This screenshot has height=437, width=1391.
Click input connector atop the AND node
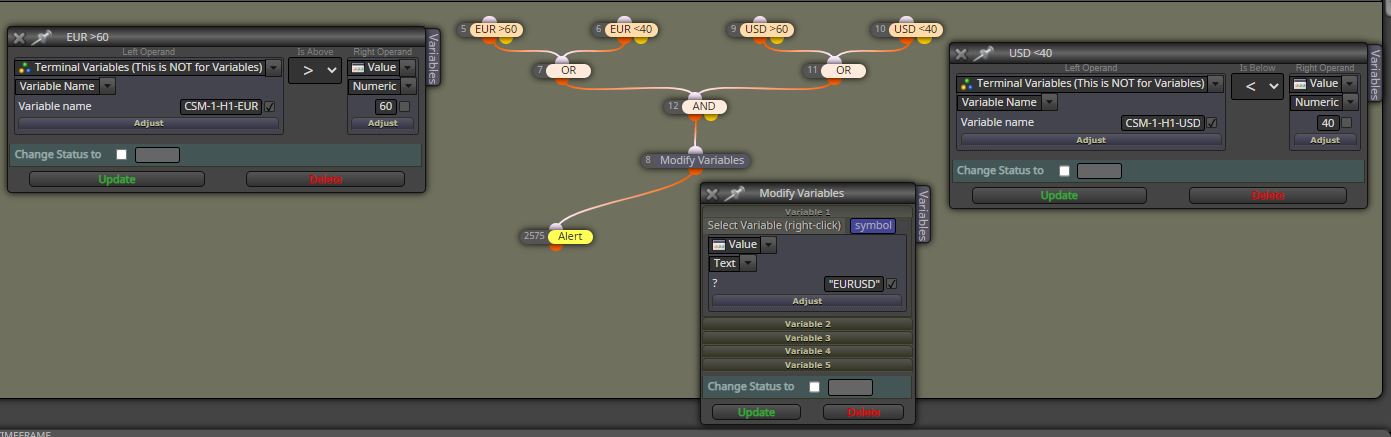click(x=697, y=95)
